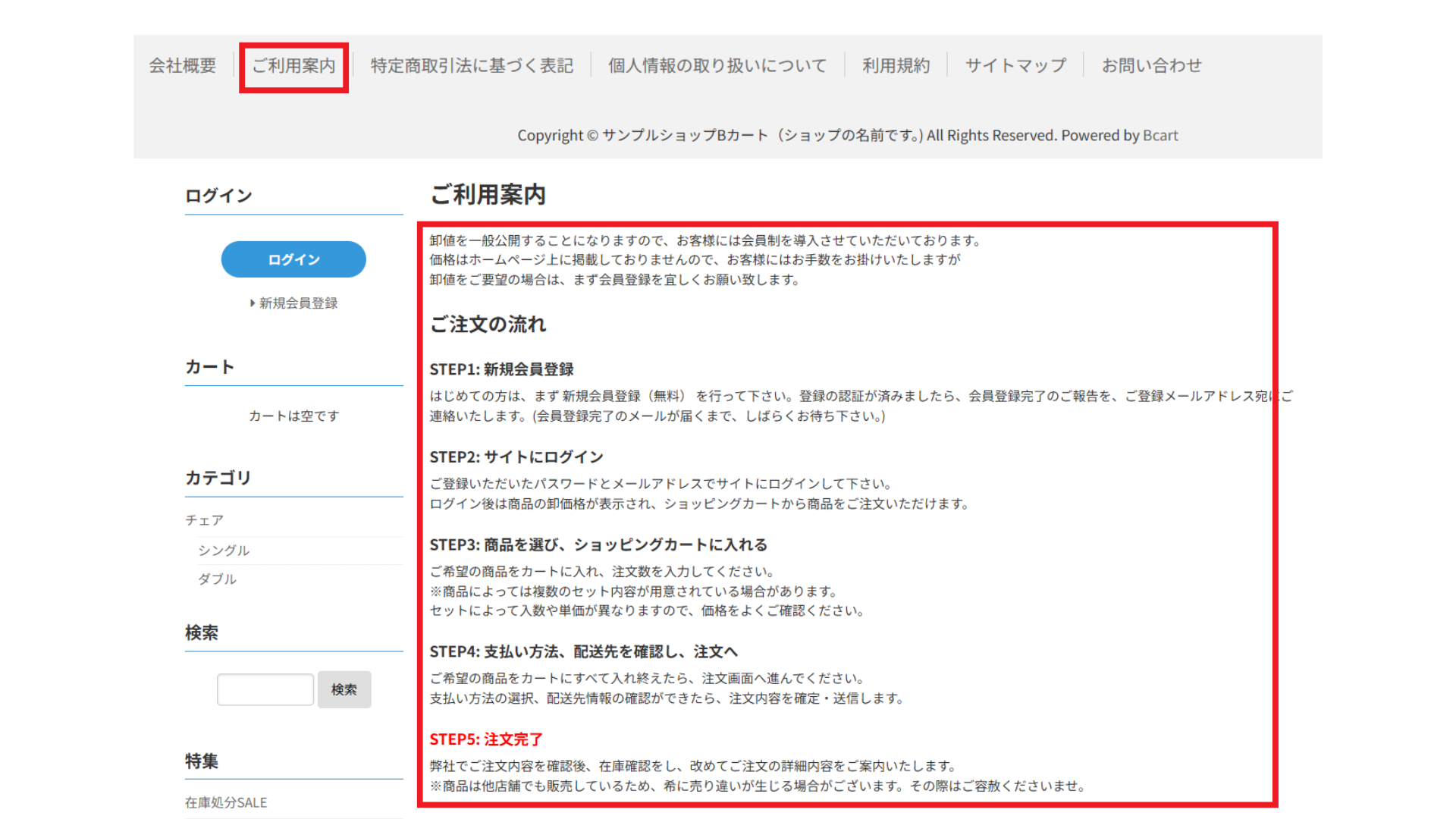
Task: Select the ダブル subcategory
Action: (x=218, y=579)
